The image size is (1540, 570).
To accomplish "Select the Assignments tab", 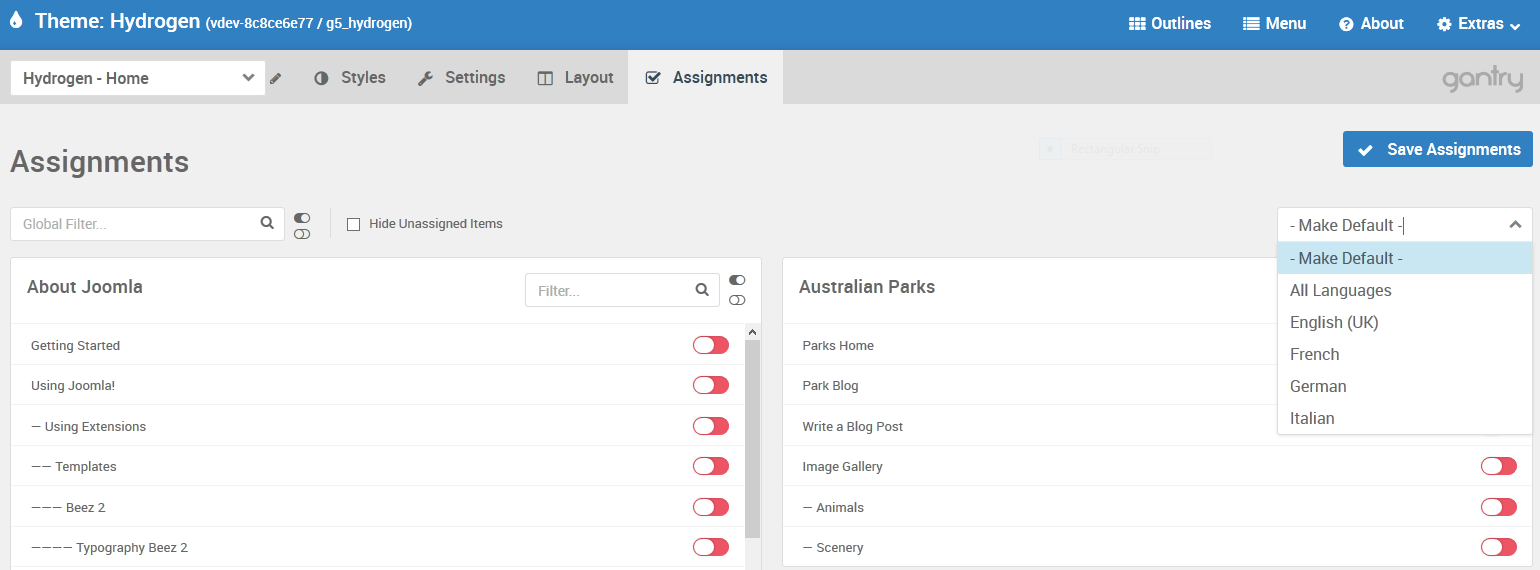I will [x=706, y=77].
